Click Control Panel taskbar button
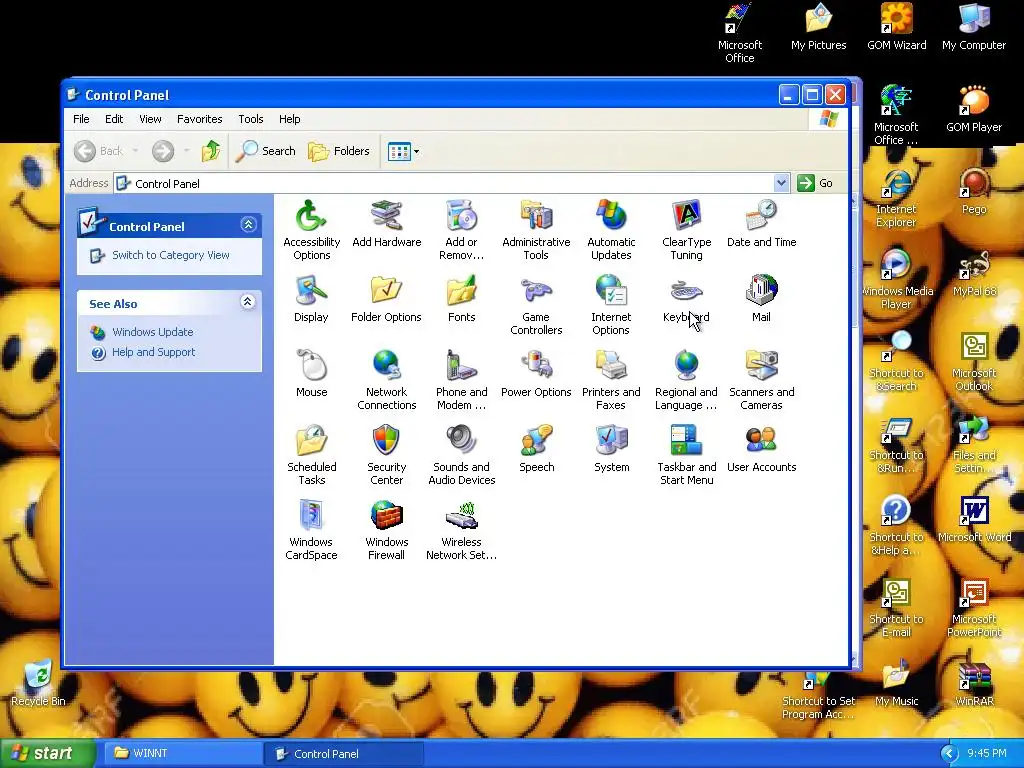Screen dimensions: 1024x768 pos(344,754)
